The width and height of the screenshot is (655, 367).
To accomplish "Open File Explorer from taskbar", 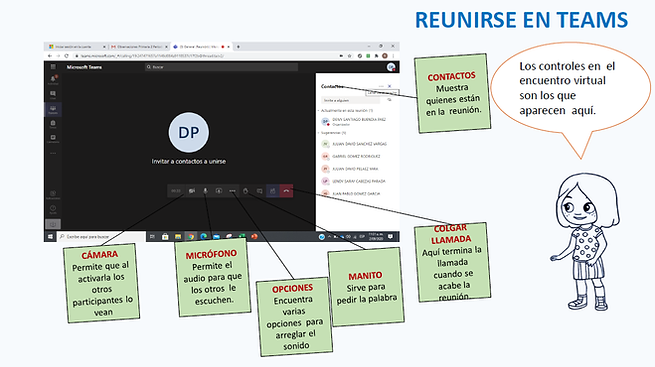I will pos(178,237).
